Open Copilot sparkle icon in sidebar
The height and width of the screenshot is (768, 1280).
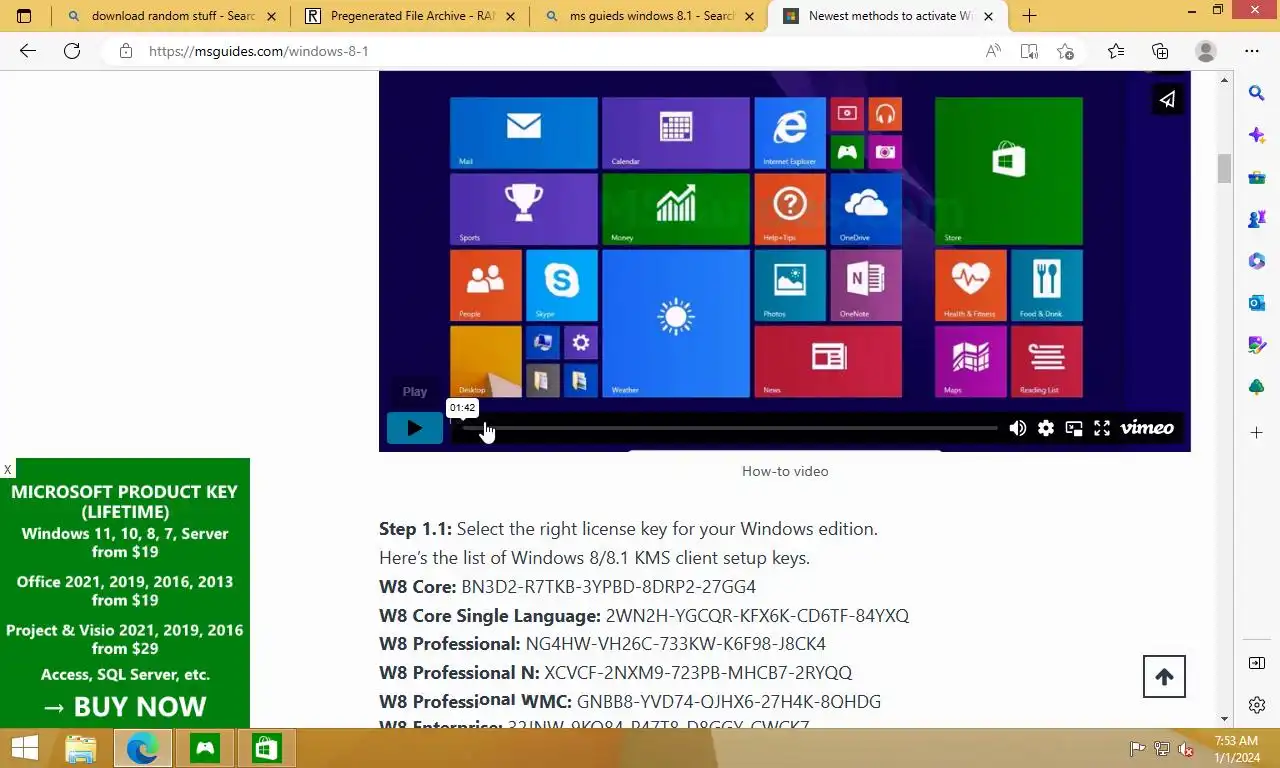click(x=1257, y=135)
